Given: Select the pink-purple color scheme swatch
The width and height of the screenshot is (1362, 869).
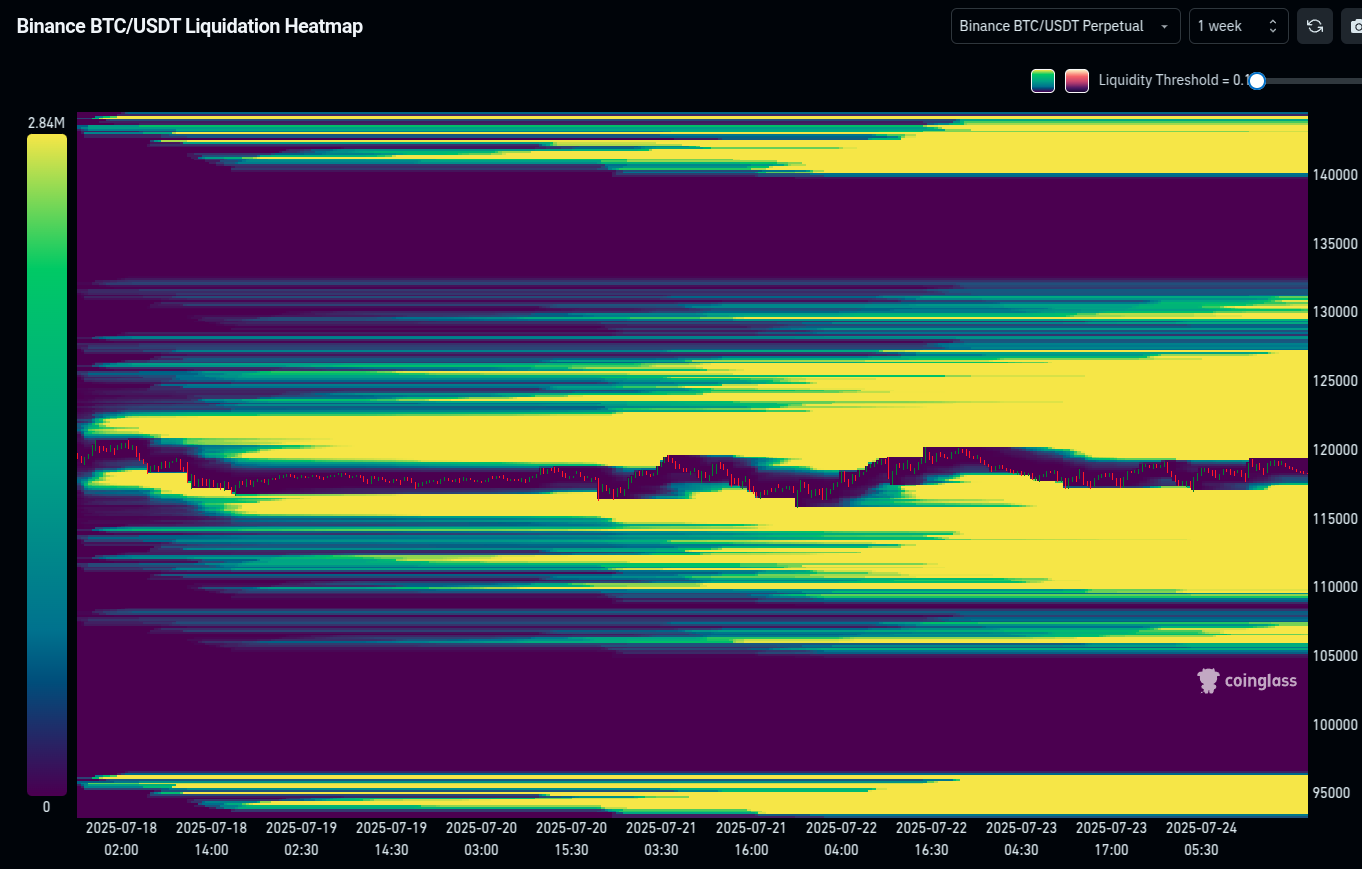Looking at the screenshot, I should pos(1077,81).
